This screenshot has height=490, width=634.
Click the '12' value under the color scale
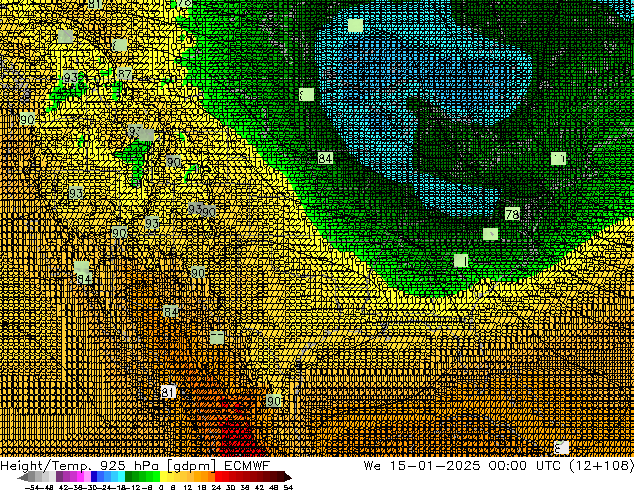(x=188, y=487)
